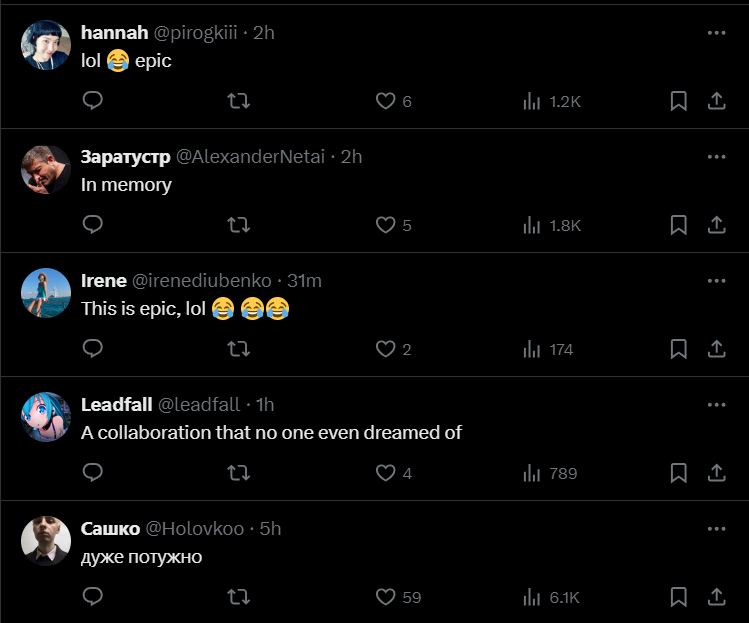This screenshot has width=749, height=623.
Task: Click Leadfall's anime profile avatar
Action: pyautogui.click(x=46, y=418)
